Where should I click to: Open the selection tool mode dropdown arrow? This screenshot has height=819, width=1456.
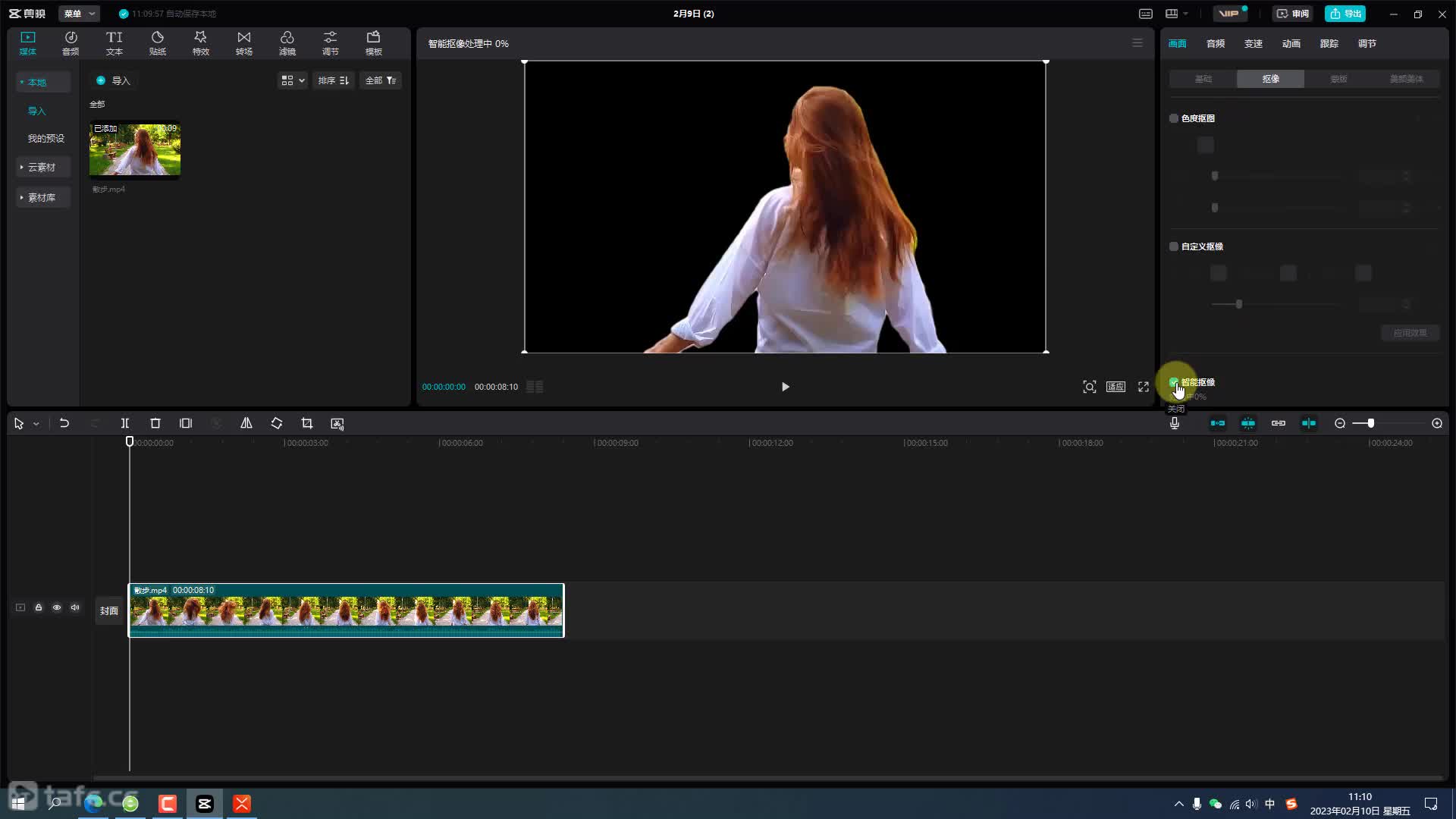pyautogui.click(x=36, y=424)
